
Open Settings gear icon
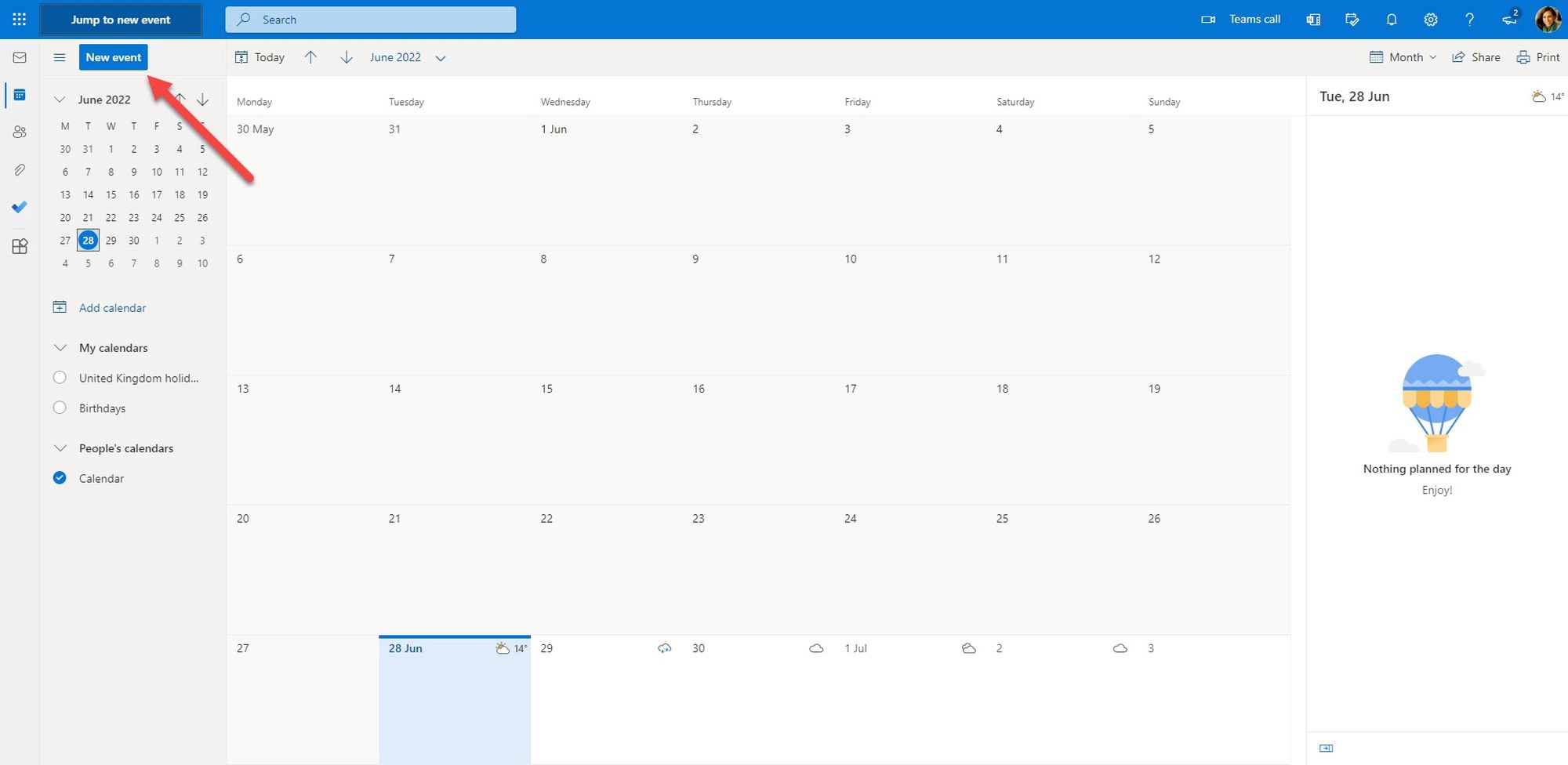pos(1431,20)
